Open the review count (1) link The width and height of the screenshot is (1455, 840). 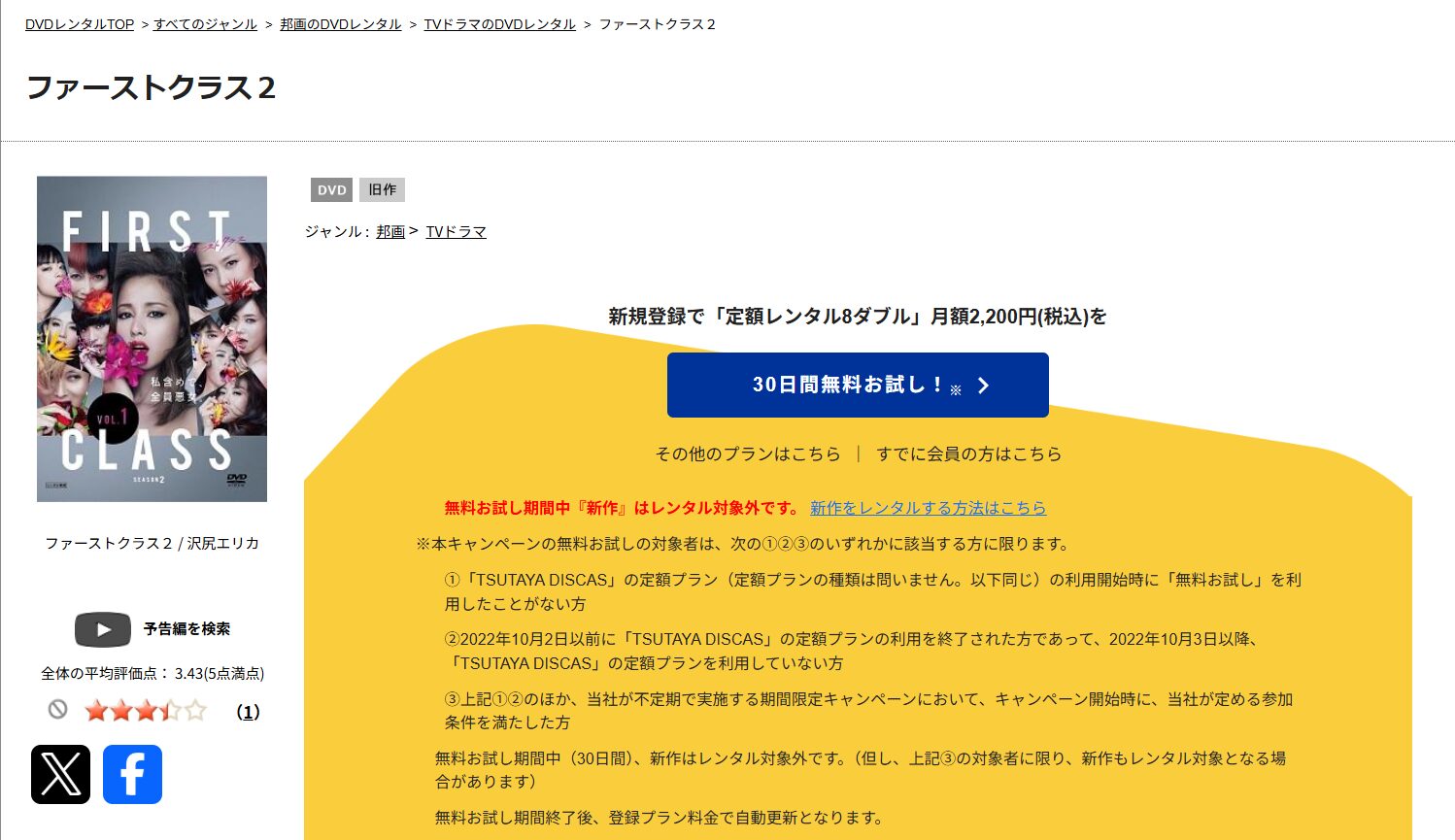248,712
